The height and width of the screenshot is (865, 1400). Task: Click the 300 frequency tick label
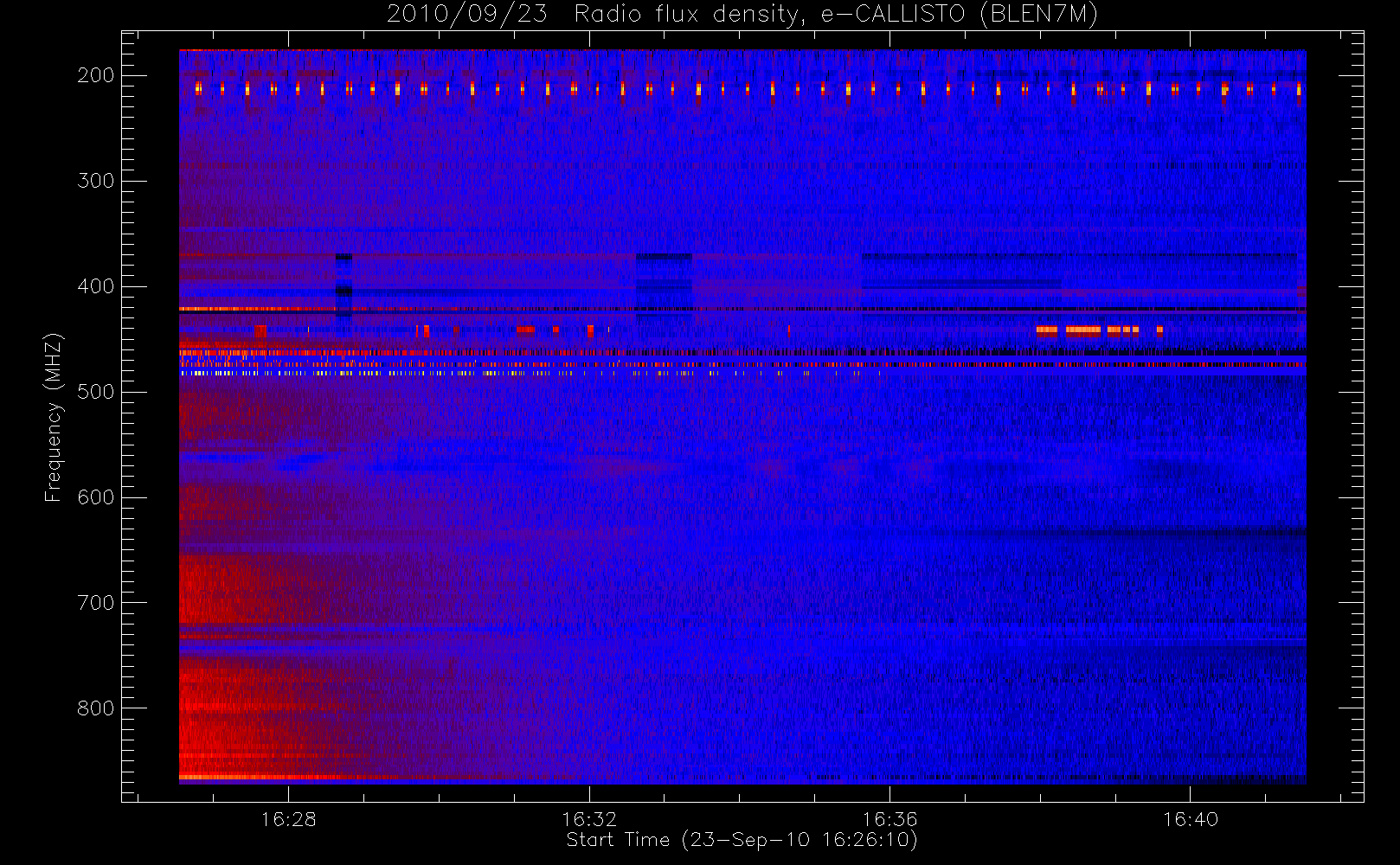pos(96,181)
